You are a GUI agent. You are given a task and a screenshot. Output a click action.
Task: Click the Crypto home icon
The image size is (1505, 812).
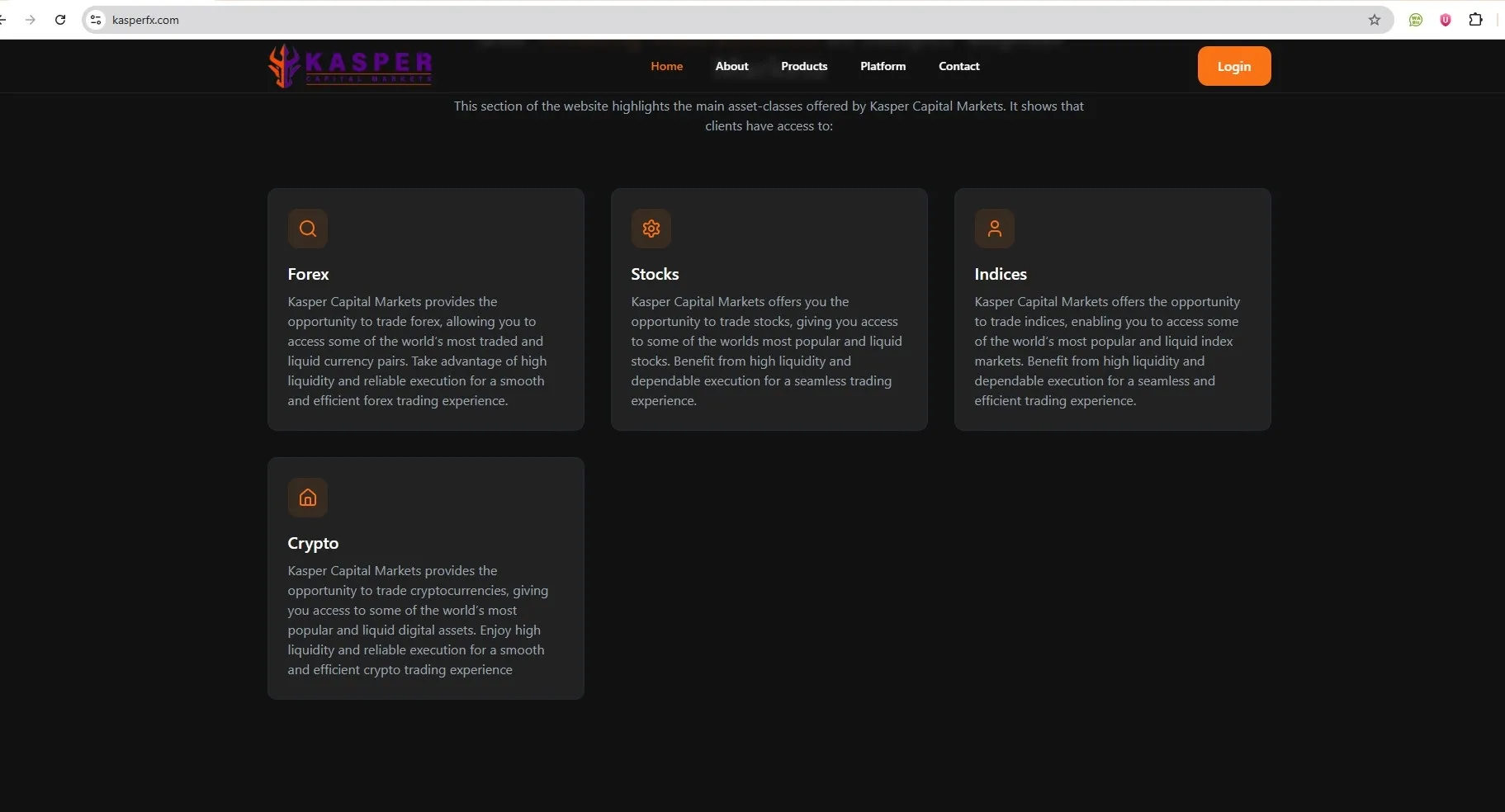point(308,498)
